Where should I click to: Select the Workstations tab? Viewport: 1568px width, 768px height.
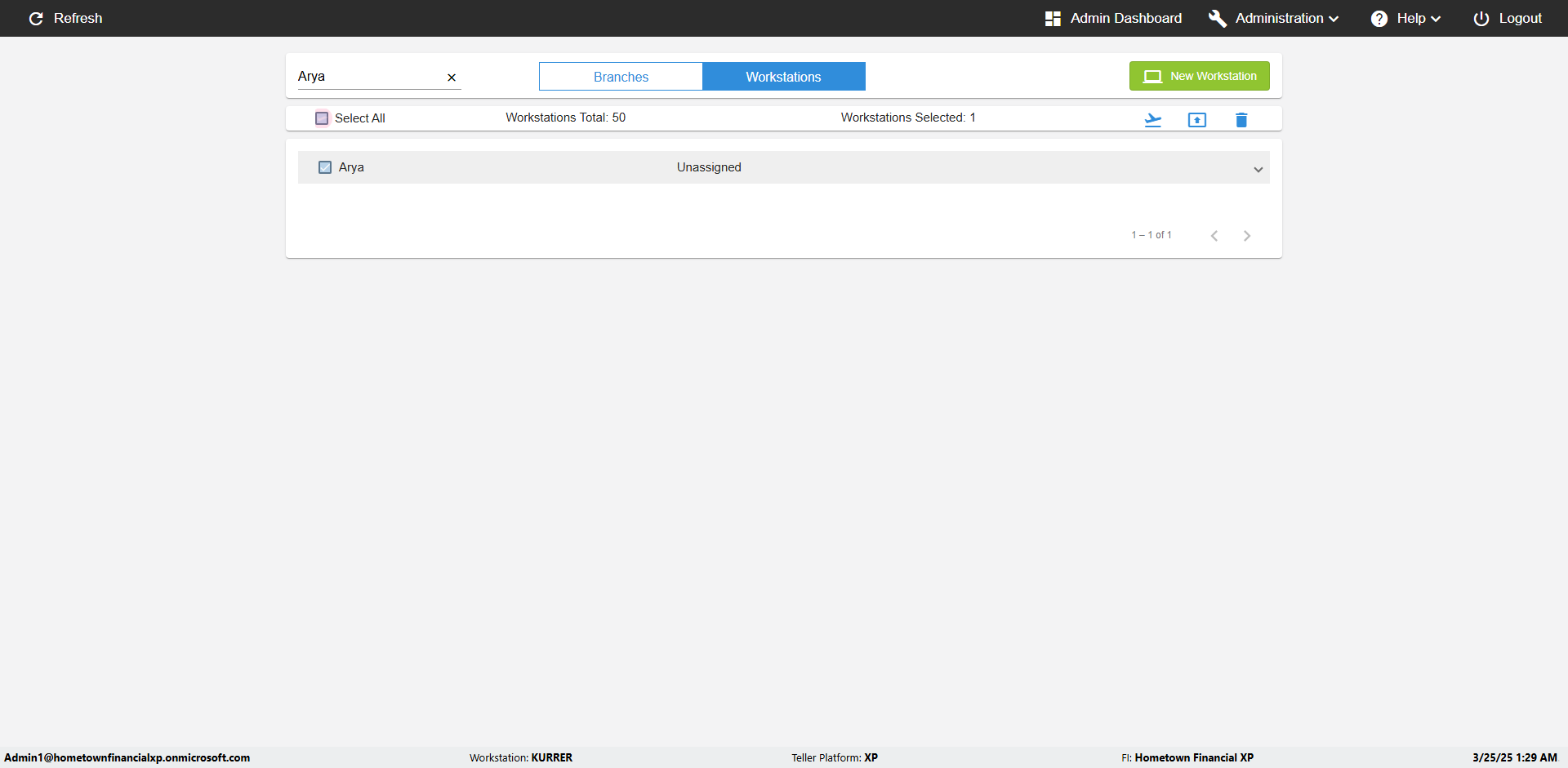[784, 77]
